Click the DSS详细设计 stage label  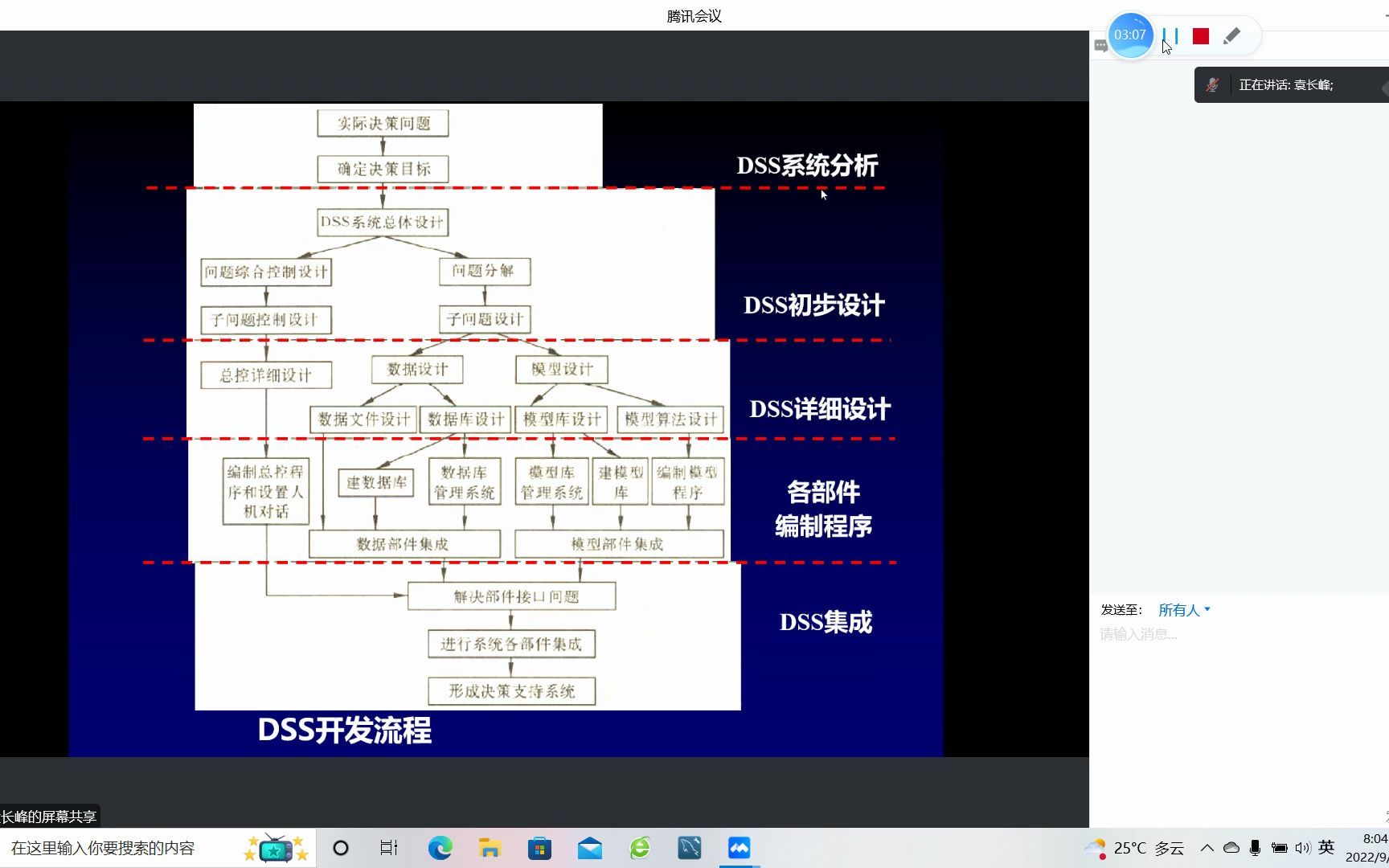tap(820, 409)
